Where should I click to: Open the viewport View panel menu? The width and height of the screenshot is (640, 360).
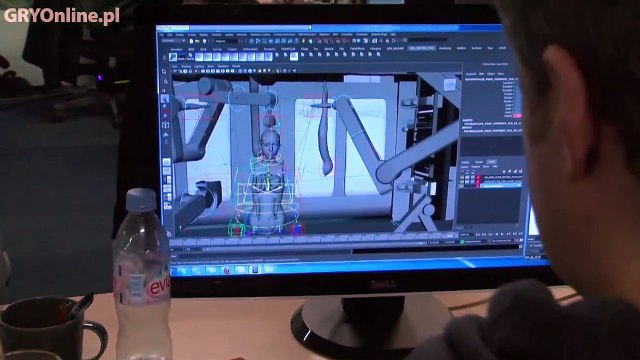coord(175,67)
